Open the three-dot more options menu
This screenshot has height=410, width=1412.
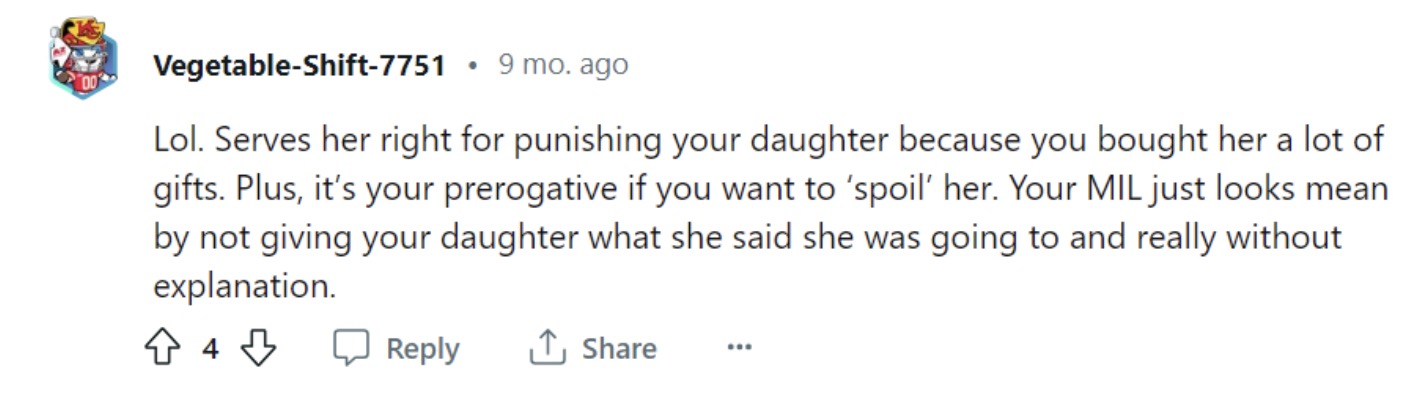(739, 348)
